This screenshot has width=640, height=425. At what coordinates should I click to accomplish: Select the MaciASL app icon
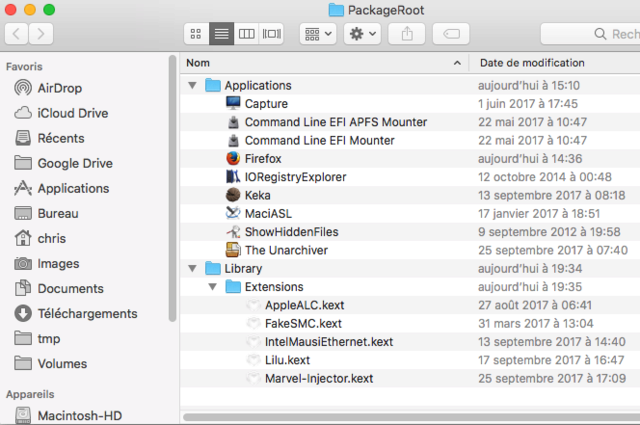[233, 214]
